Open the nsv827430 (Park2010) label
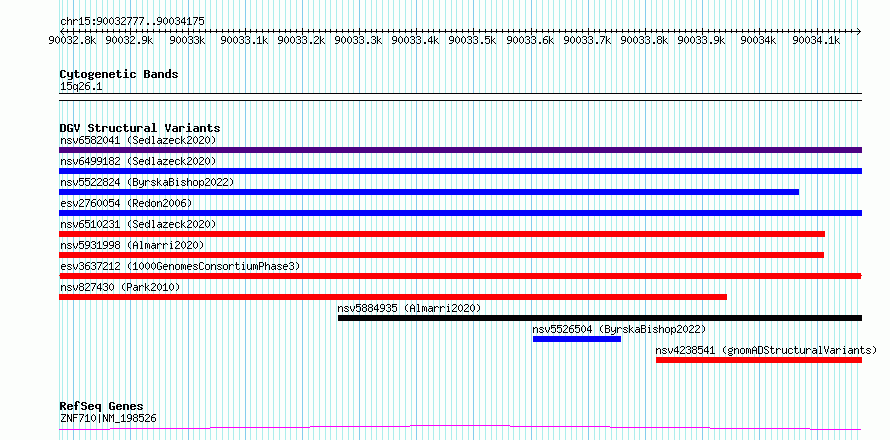Image resolution: width=890 pixels, height=440 pixels. (x=120, y=287)
